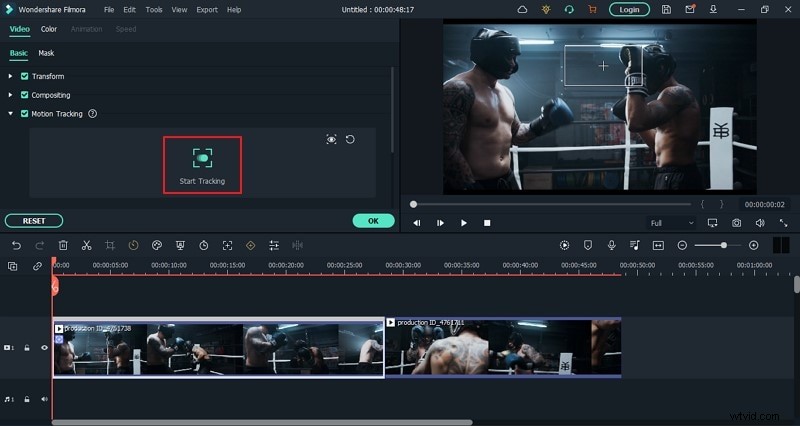800x426 pixels.
Task: Switch to the Mask sub-tab
Action: click(46, 53)
